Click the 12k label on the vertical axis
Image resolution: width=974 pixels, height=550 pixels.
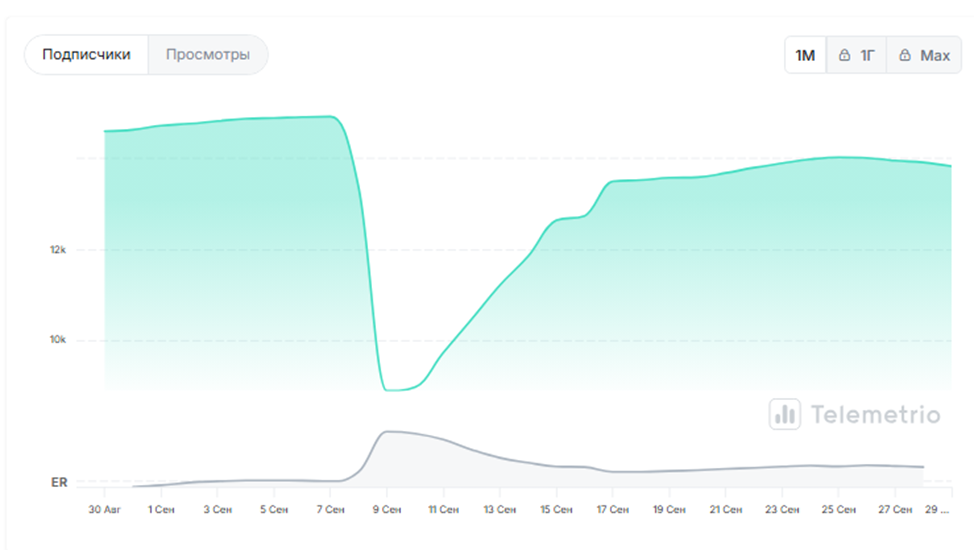58,249
